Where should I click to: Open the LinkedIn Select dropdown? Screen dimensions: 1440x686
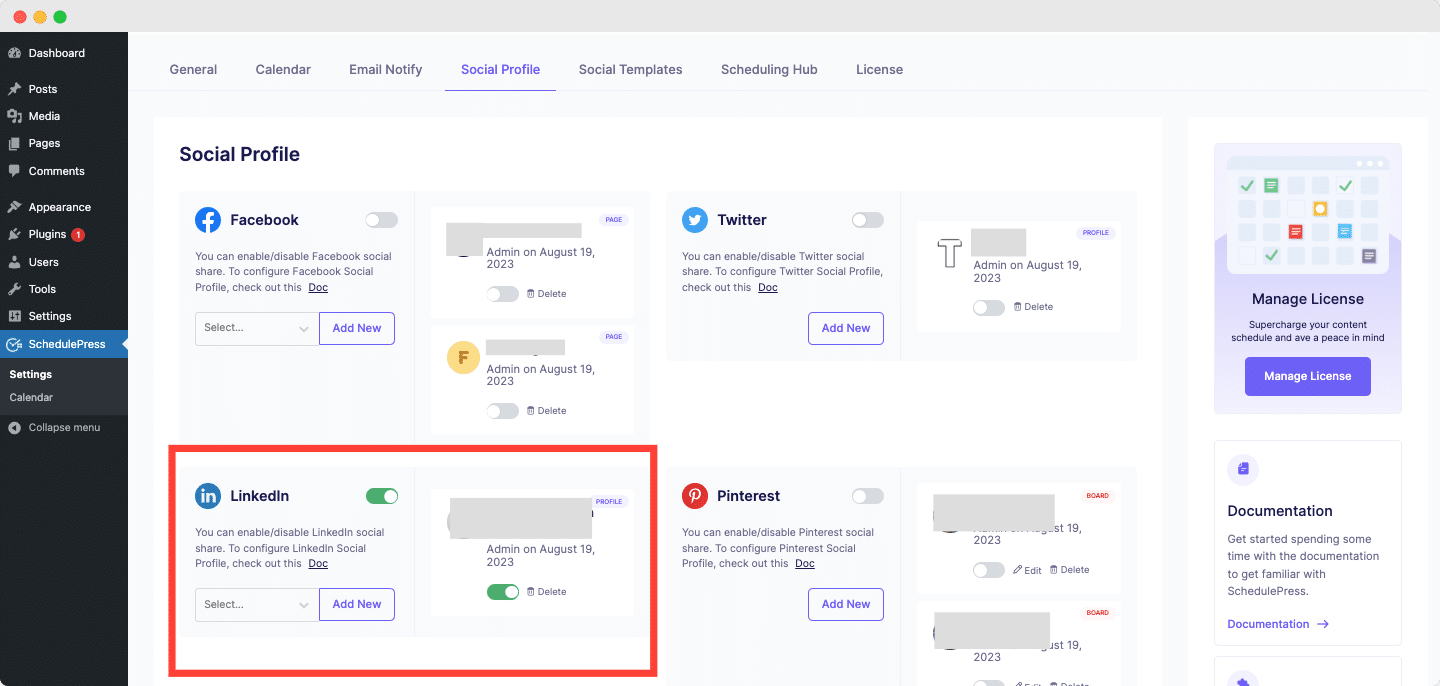click(x=257, y=604)
